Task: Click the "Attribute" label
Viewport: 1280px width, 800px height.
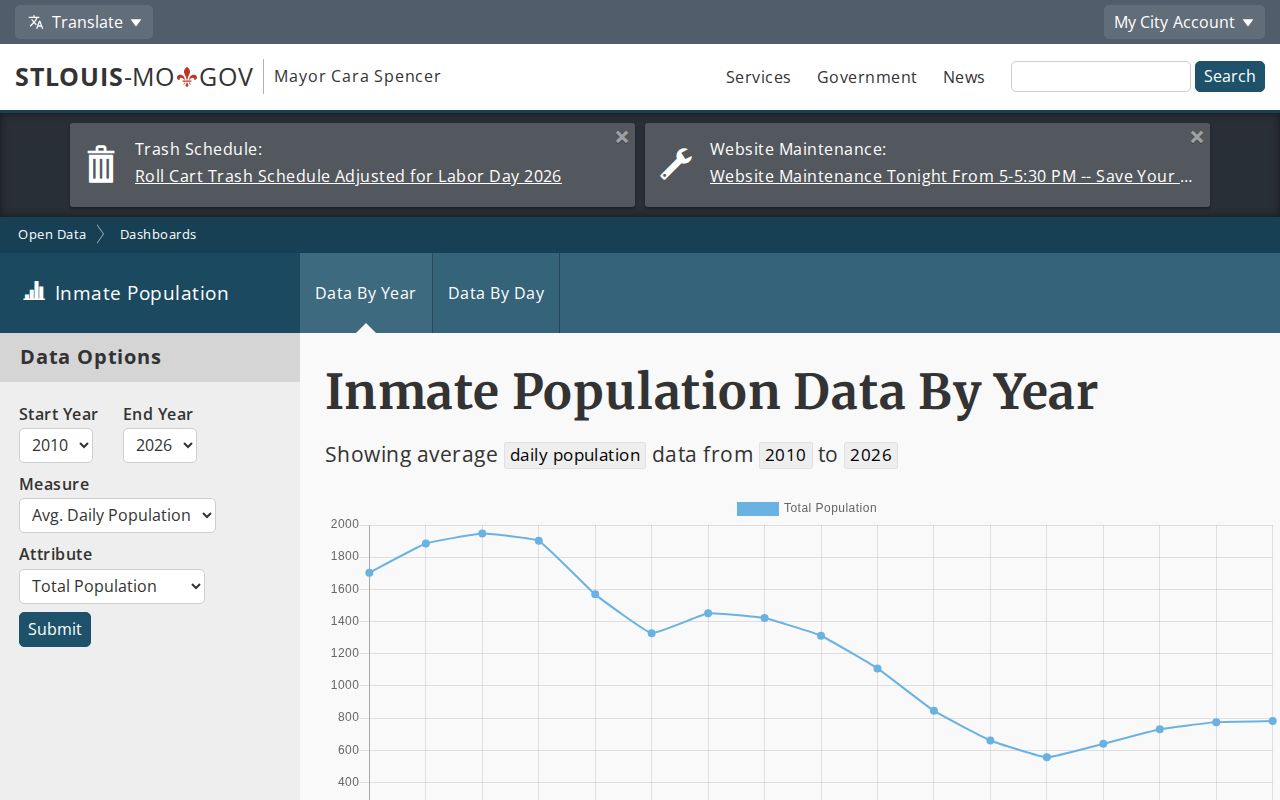Action: 56,554
